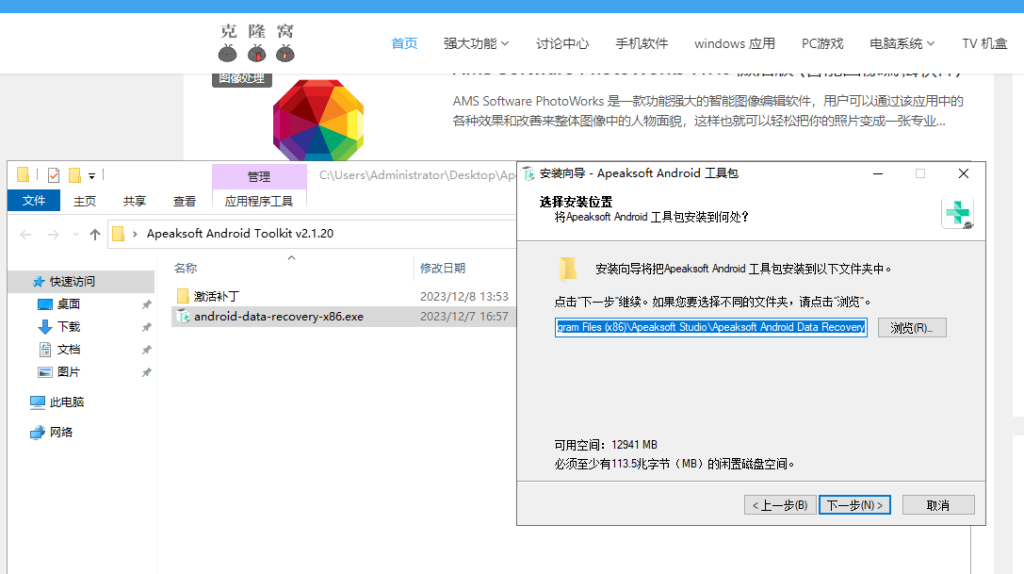The image size is (1024, 574).
Task: Minimize the installer wizard window
Action: point(878,174)
